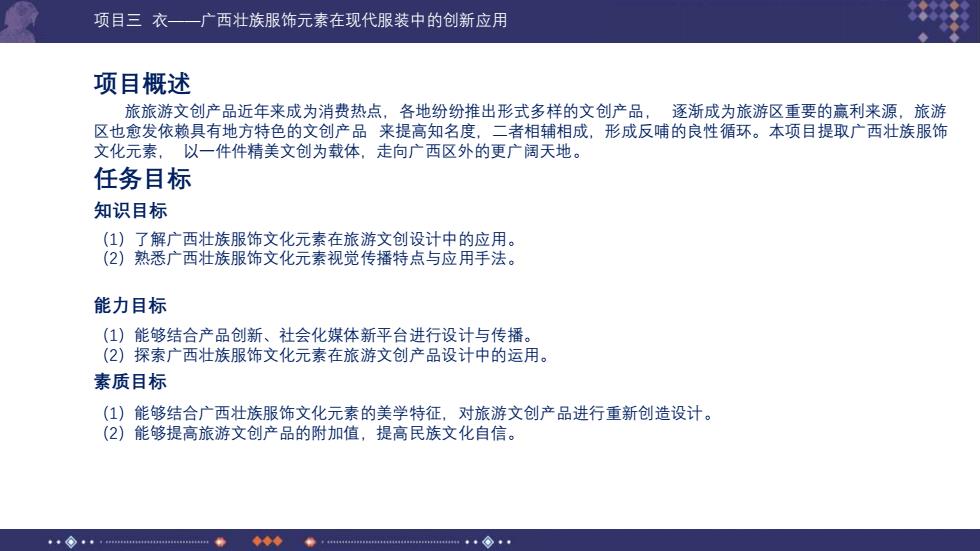Click the subheading '知识目标'

(131, 211)
